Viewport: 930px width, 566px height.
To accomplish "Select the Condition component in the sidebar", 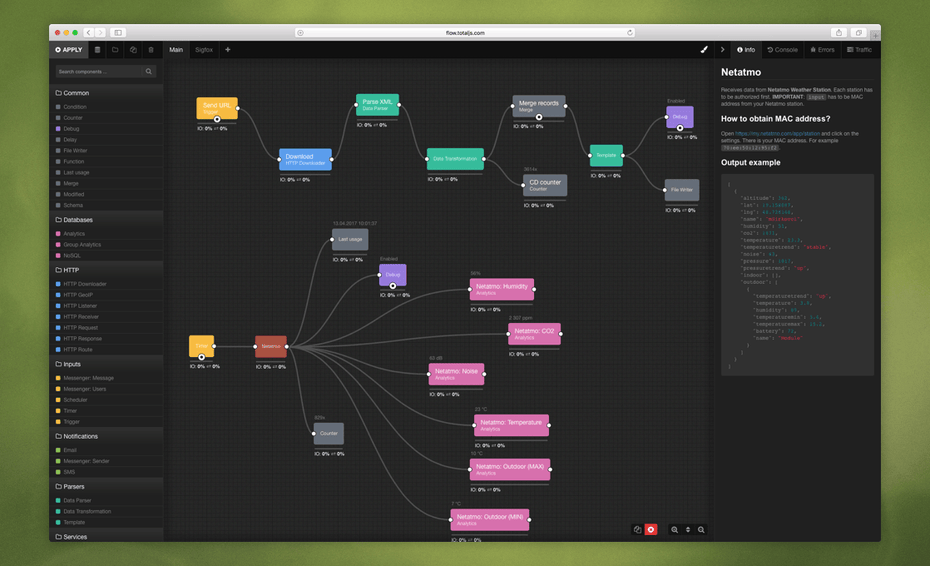I will (106, 107).
